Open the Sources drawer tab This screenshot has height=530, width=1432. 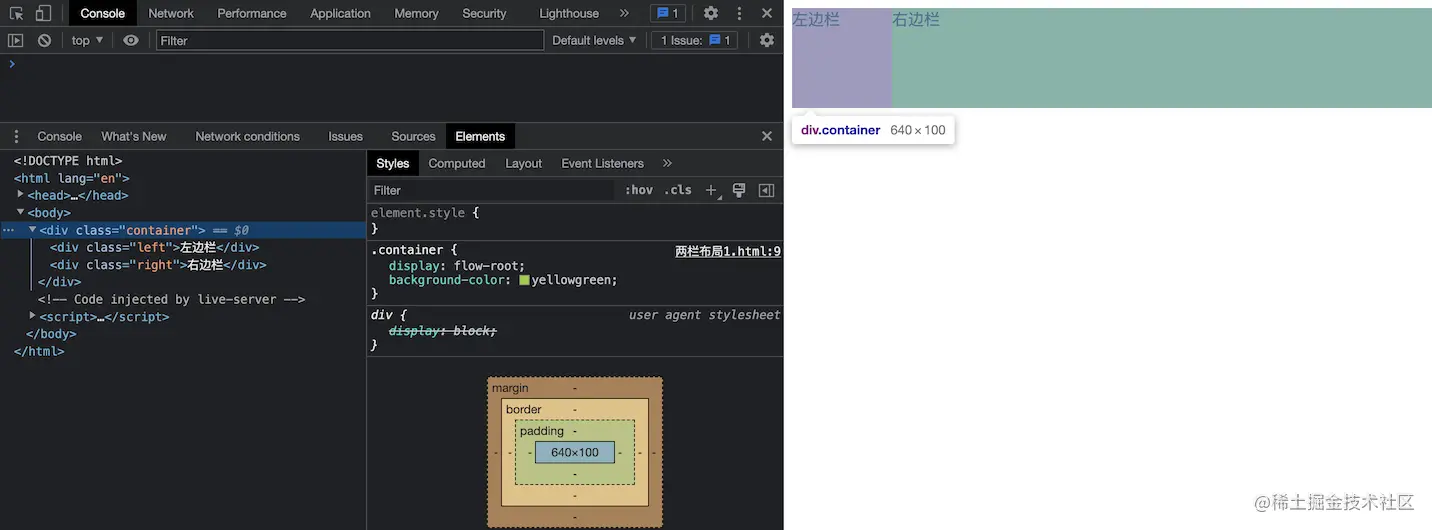413,136
